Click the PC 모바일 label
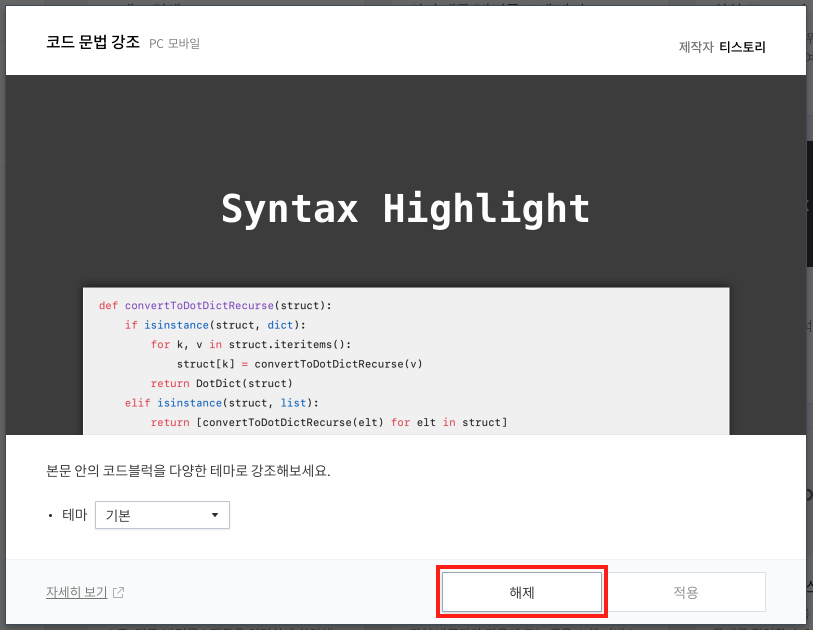 coord(175,44)
